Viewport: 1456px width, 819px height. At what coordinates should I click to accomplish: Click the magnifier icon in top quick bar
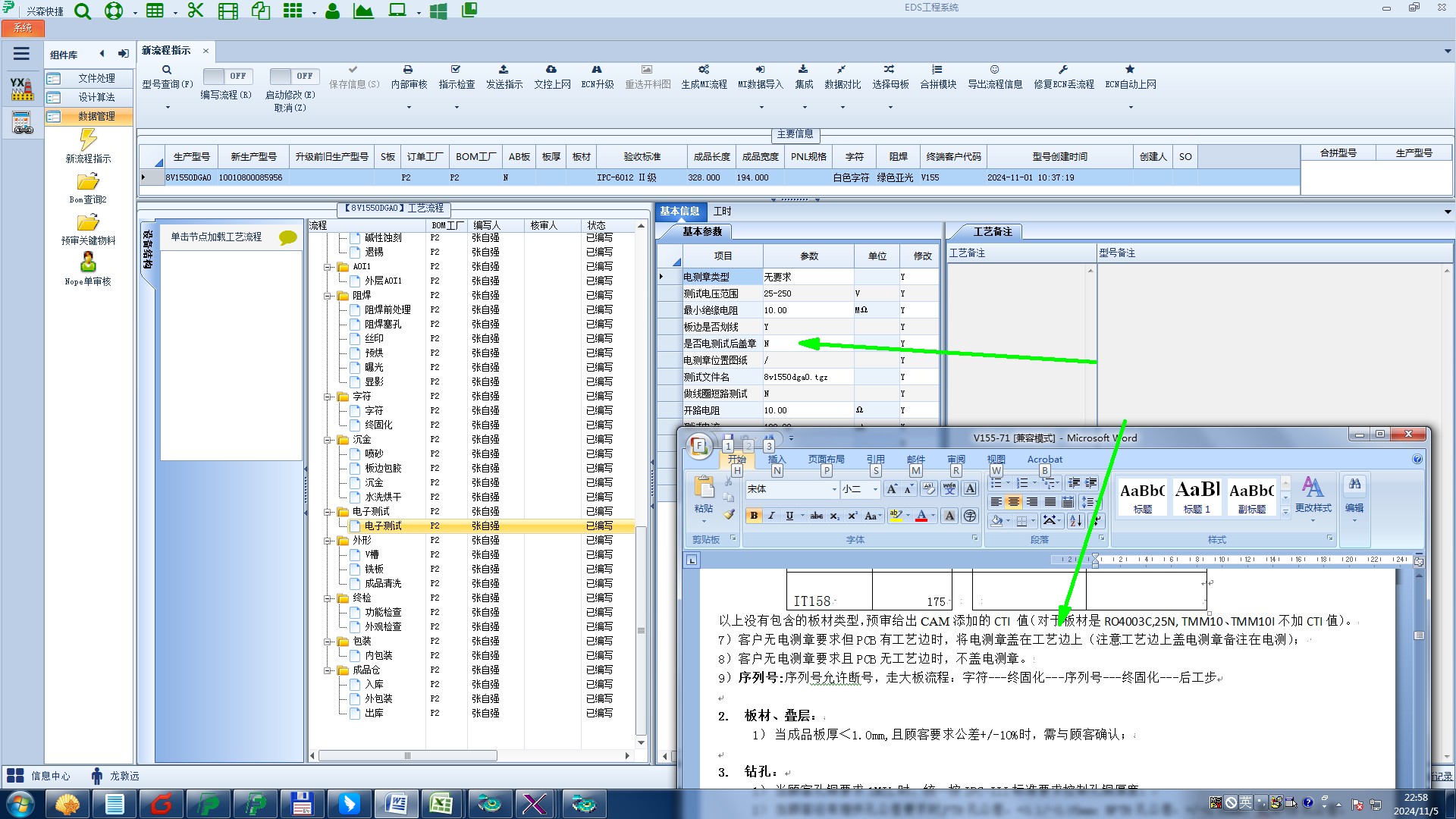click(x=83, y=11)
